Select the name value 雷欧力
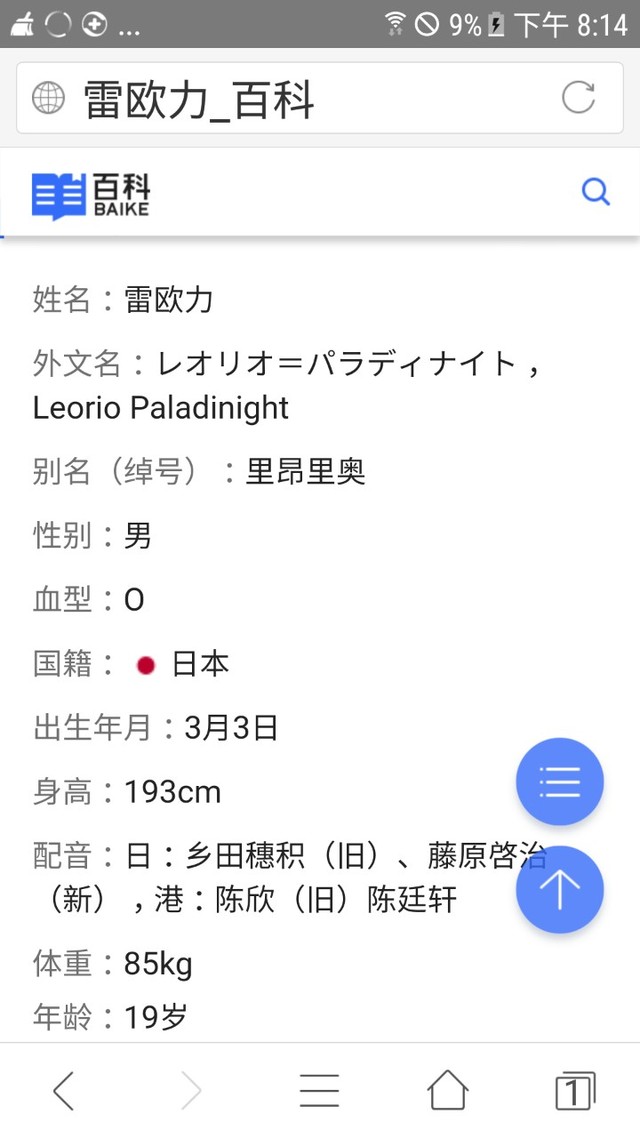 168,299
